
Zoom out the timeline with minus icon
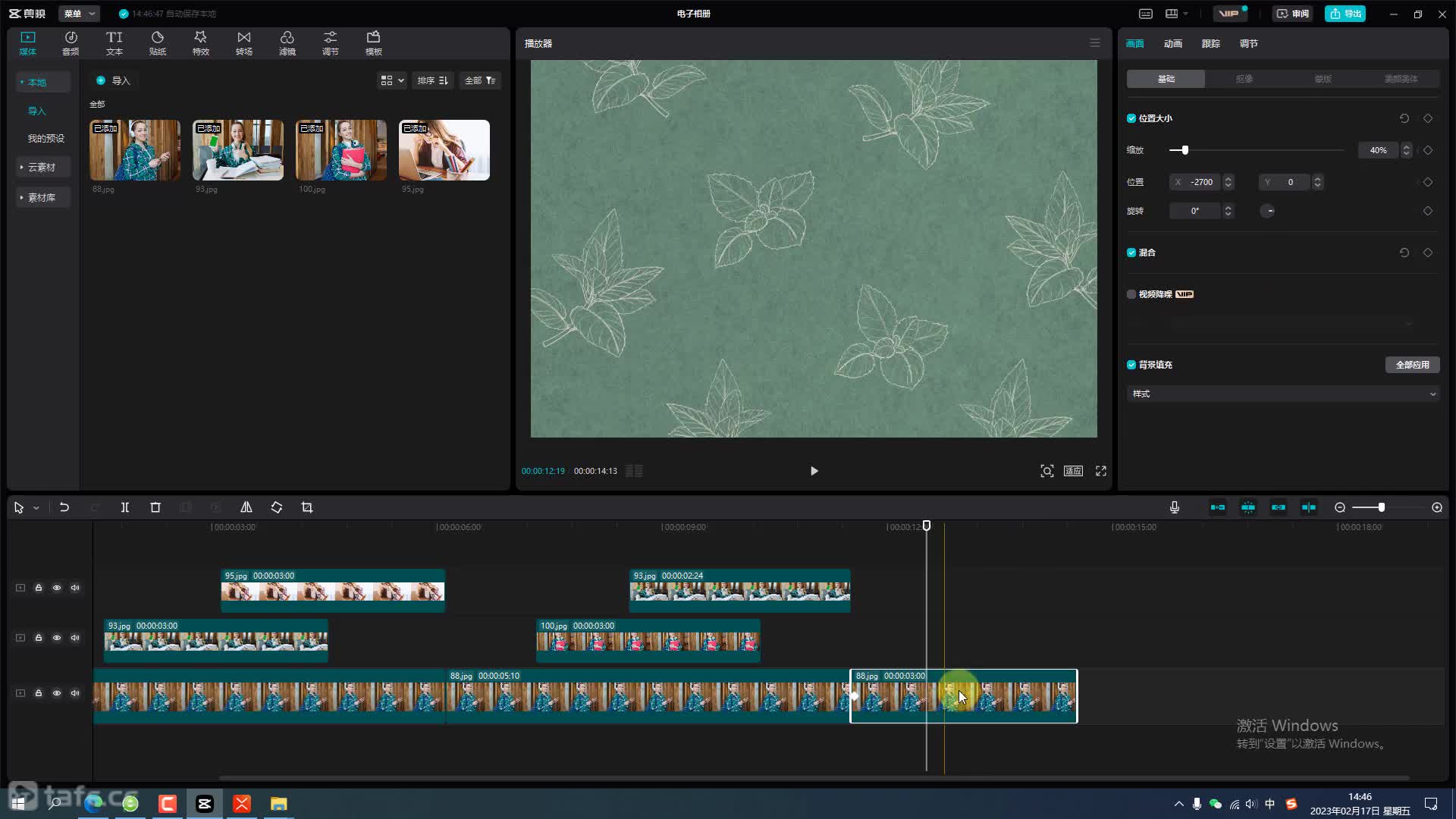click(x=1340, y=507)
